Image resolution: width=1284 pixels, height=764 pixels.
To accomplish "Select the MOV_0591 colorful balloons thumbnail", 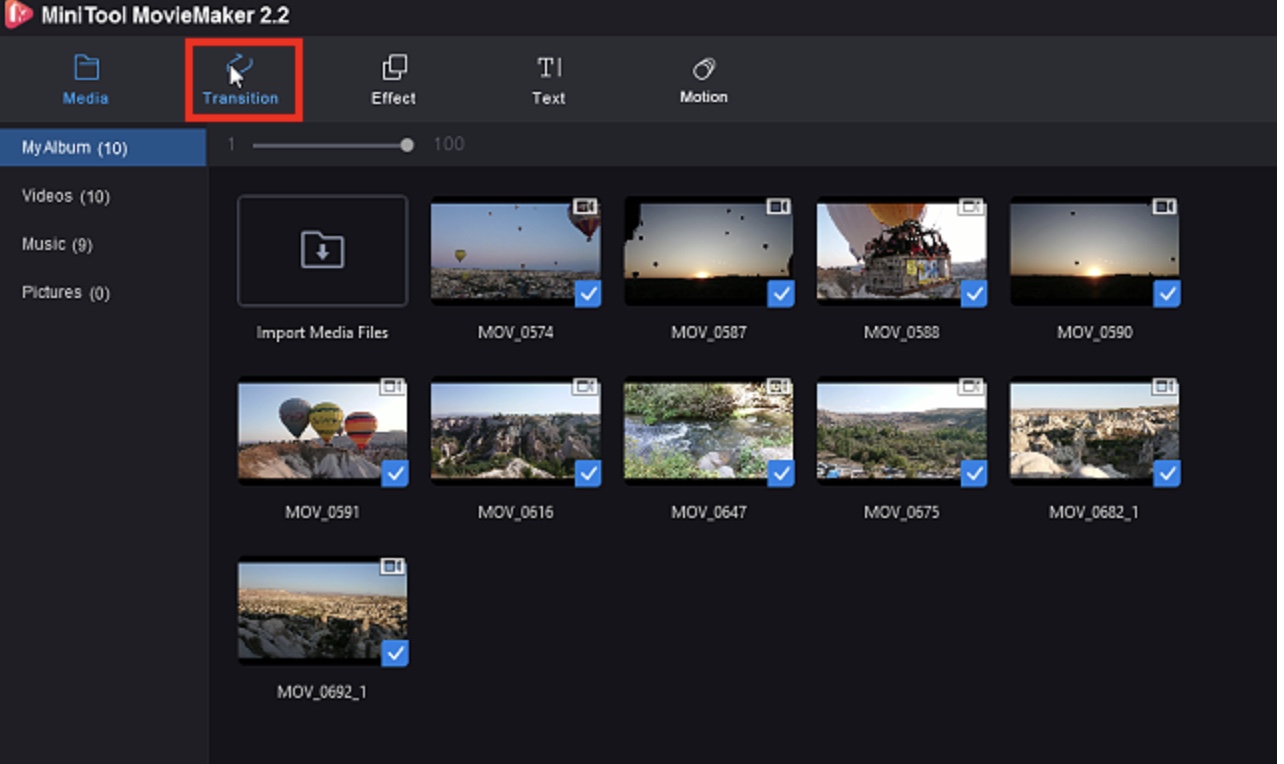I will (323, 430).
